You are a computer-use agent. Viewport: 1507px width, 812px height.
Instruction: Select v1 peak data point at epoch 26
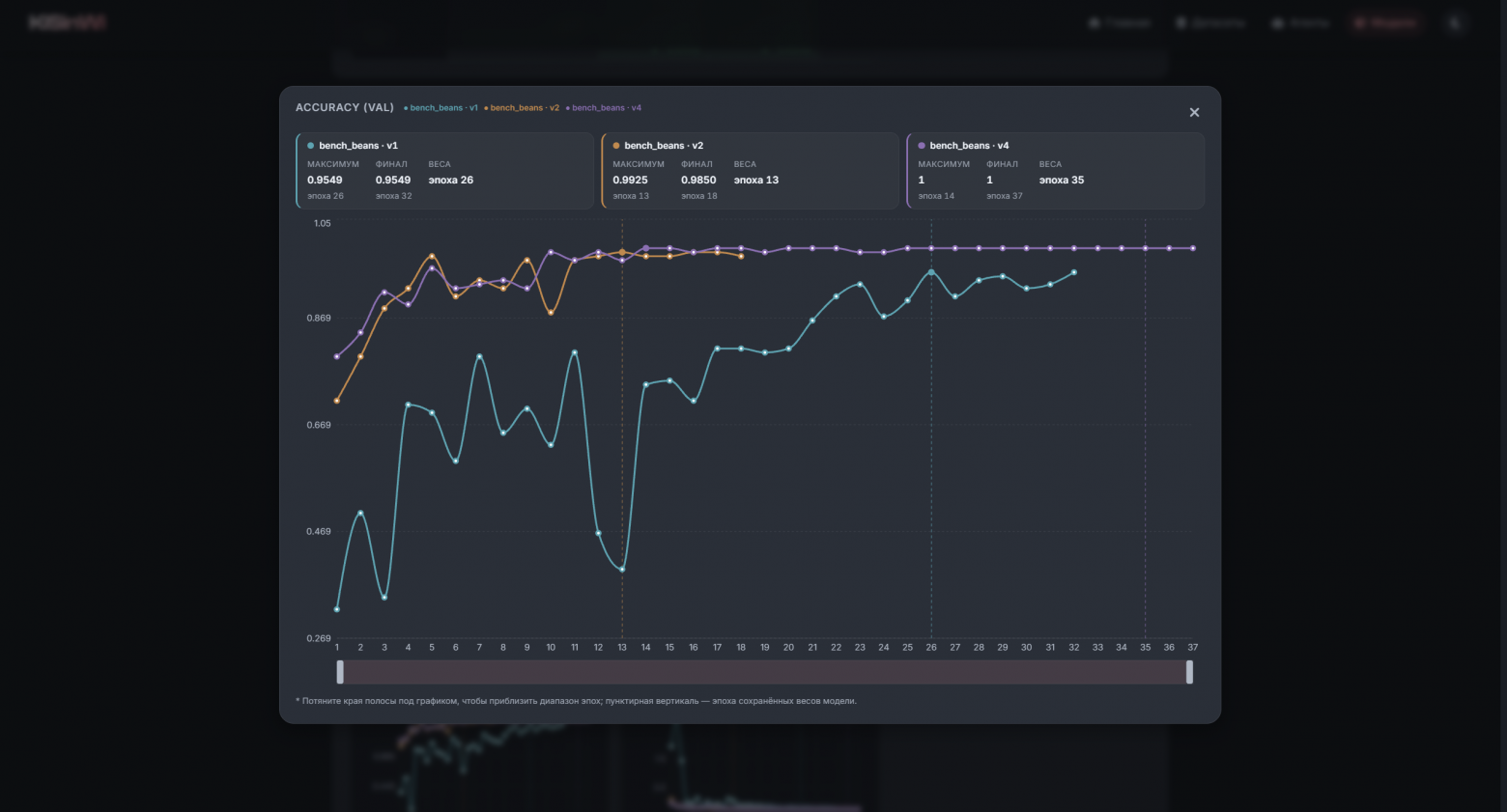pyautogui.click(x=931, y=272)
